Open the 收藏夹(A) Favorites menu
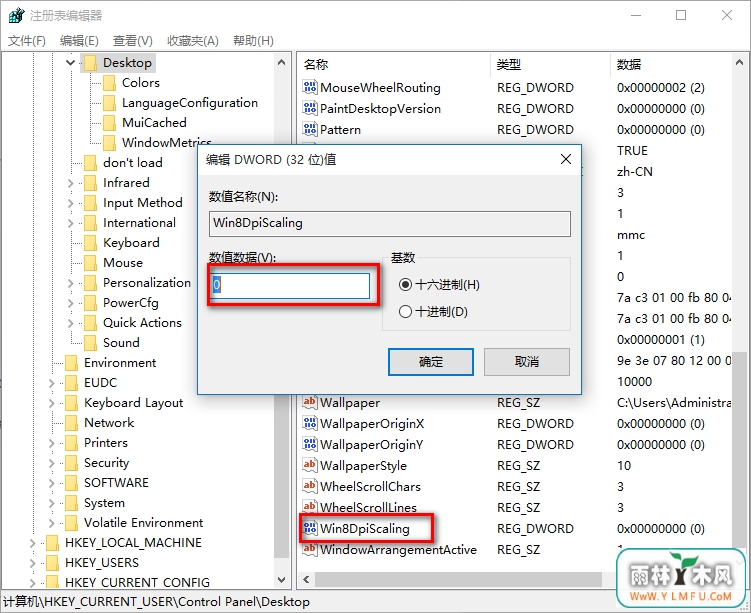 [193, 41]
